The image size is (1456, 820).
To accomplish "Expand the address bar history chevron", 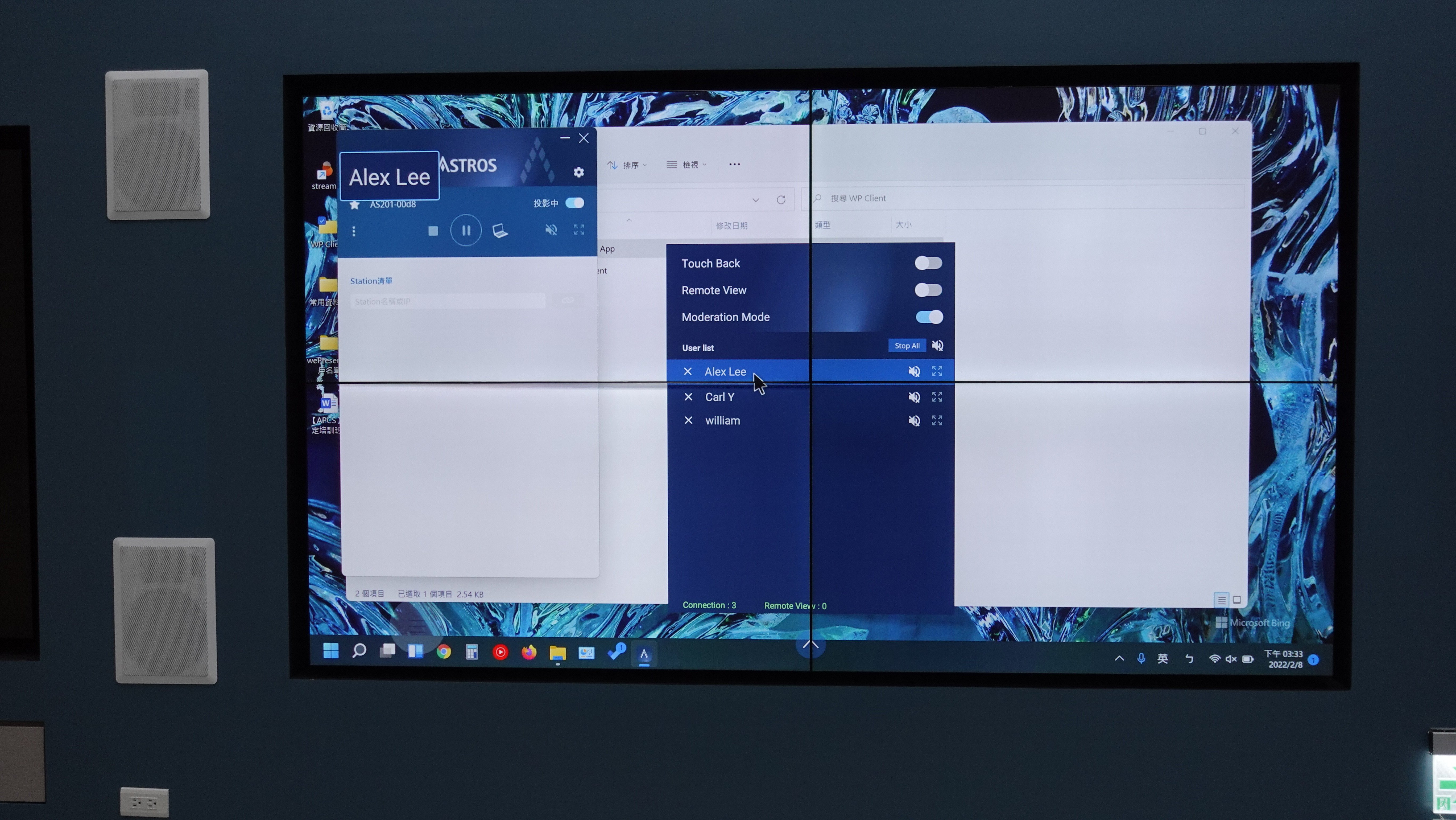I will coord(755,200).
